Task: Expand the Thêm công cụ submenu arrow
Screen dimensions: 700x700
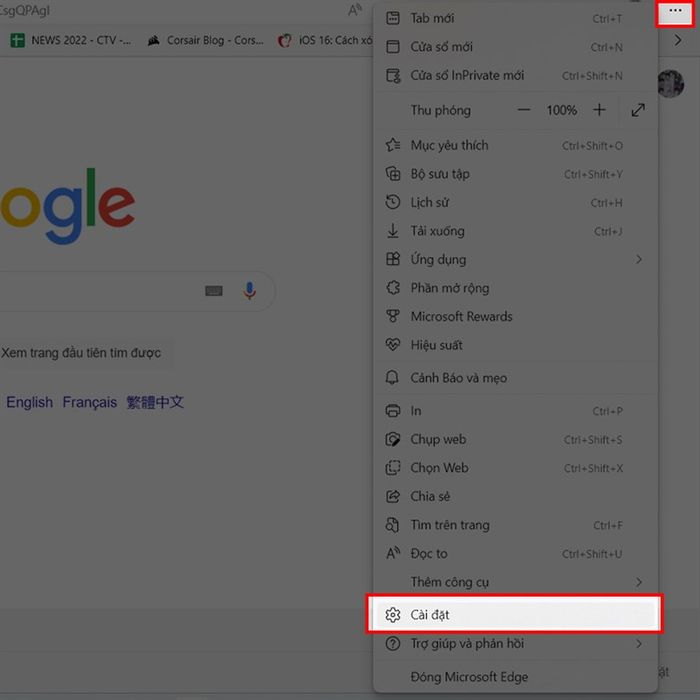Action: coord(639,582)
